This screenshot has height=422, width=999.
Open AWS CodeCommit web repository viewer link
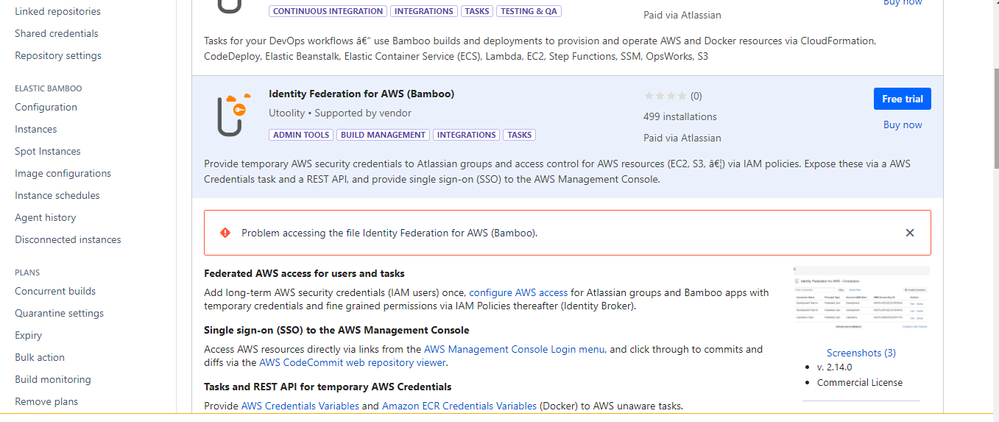pyautogui.click(x=352, y=363)
